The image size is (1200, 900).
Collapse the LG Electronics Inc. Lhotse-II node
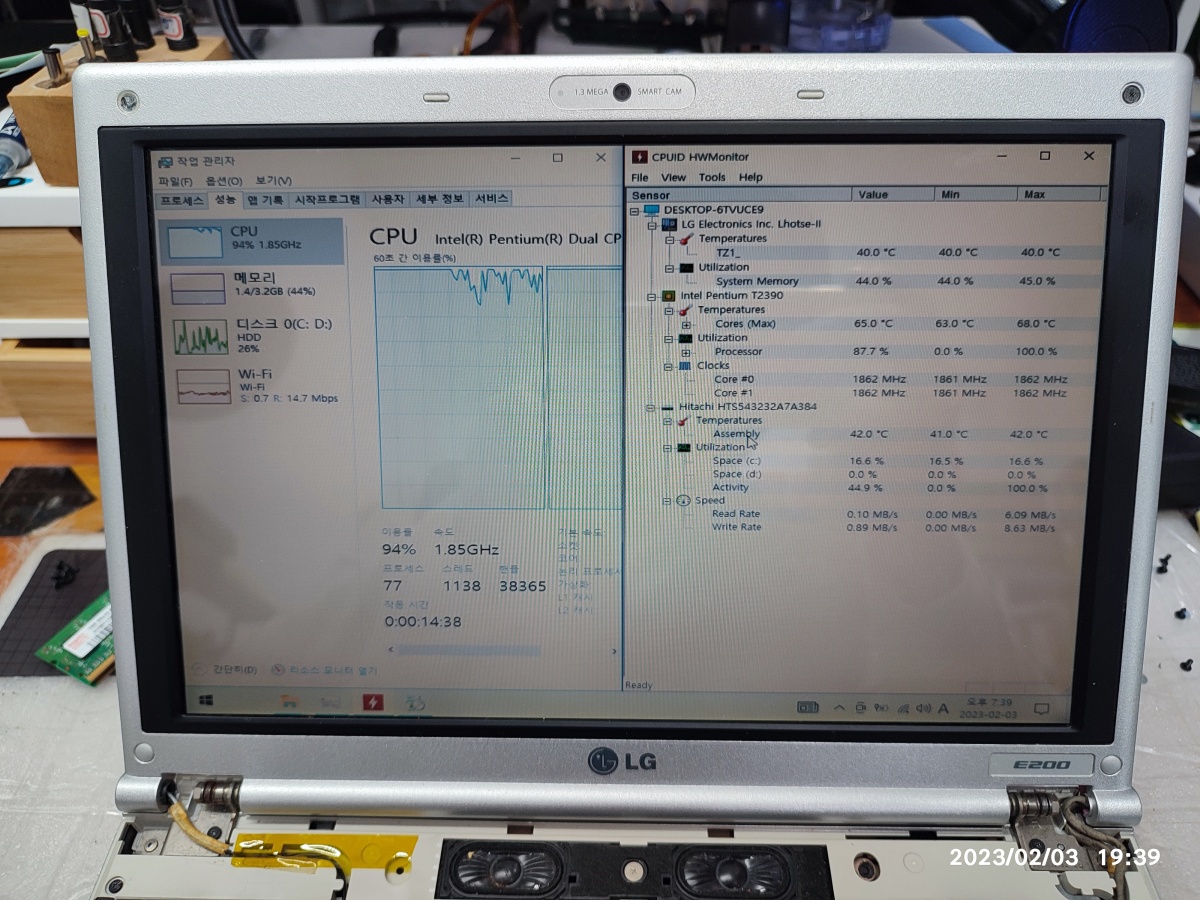[x=652, y=224]
